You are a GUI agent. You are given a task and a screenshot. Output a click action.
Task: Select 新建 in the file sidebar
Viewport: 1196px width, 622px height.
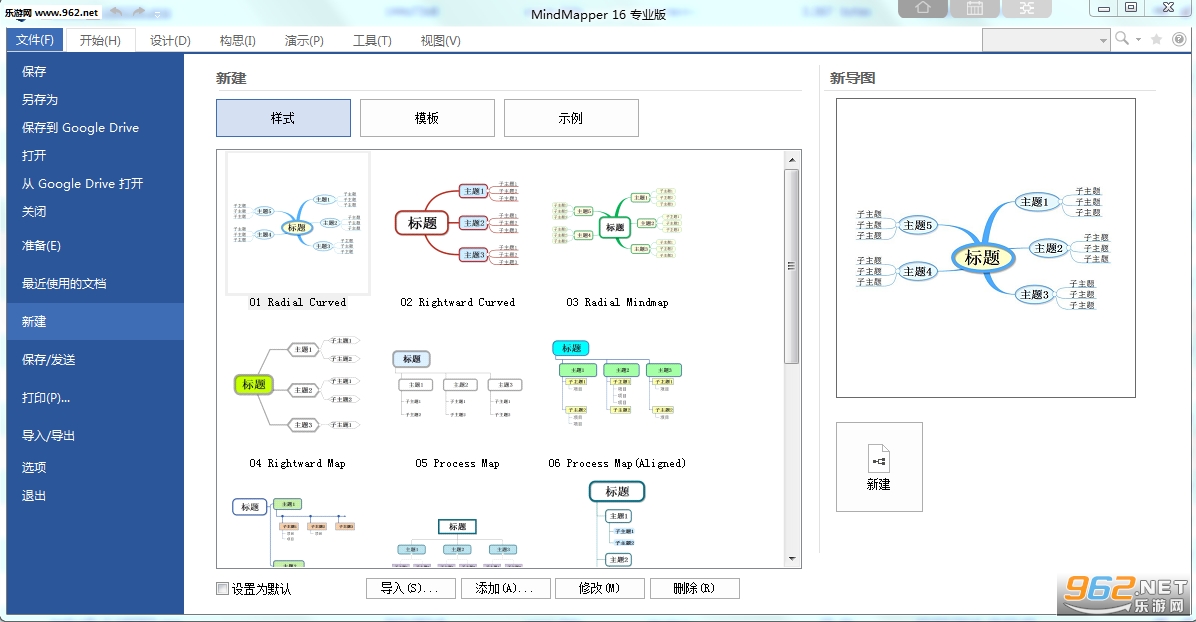tap(95, 321)
